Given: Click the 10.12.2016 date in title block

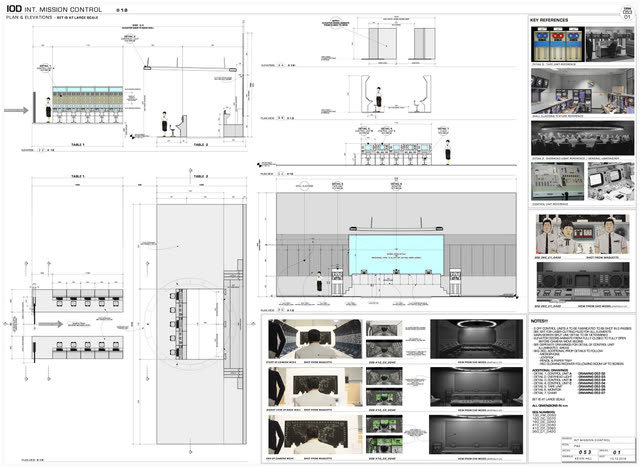Looking at the screenshot, I should pos(618,458).
